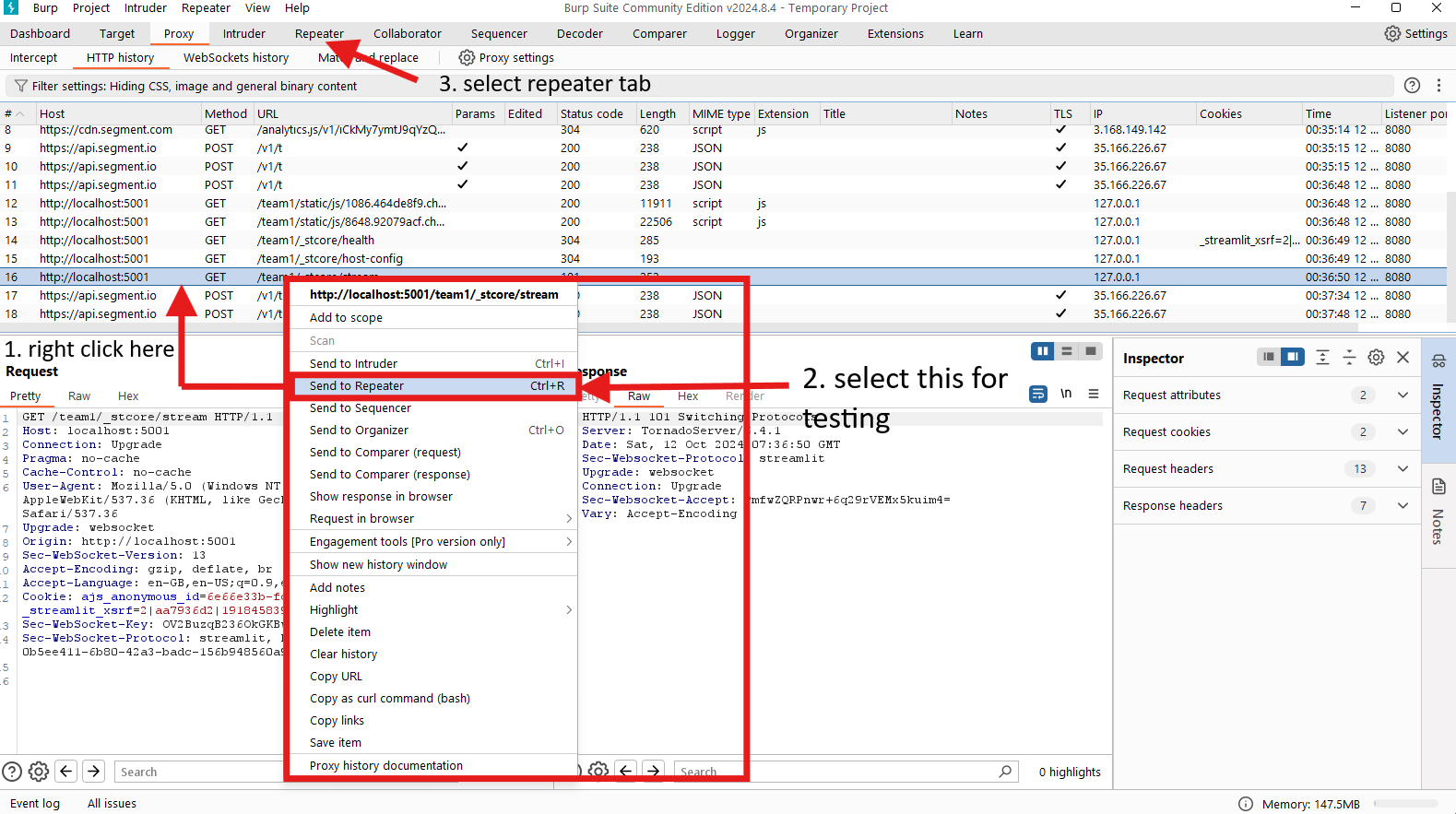Switch response view to Hex tab

tap(688, 395)
